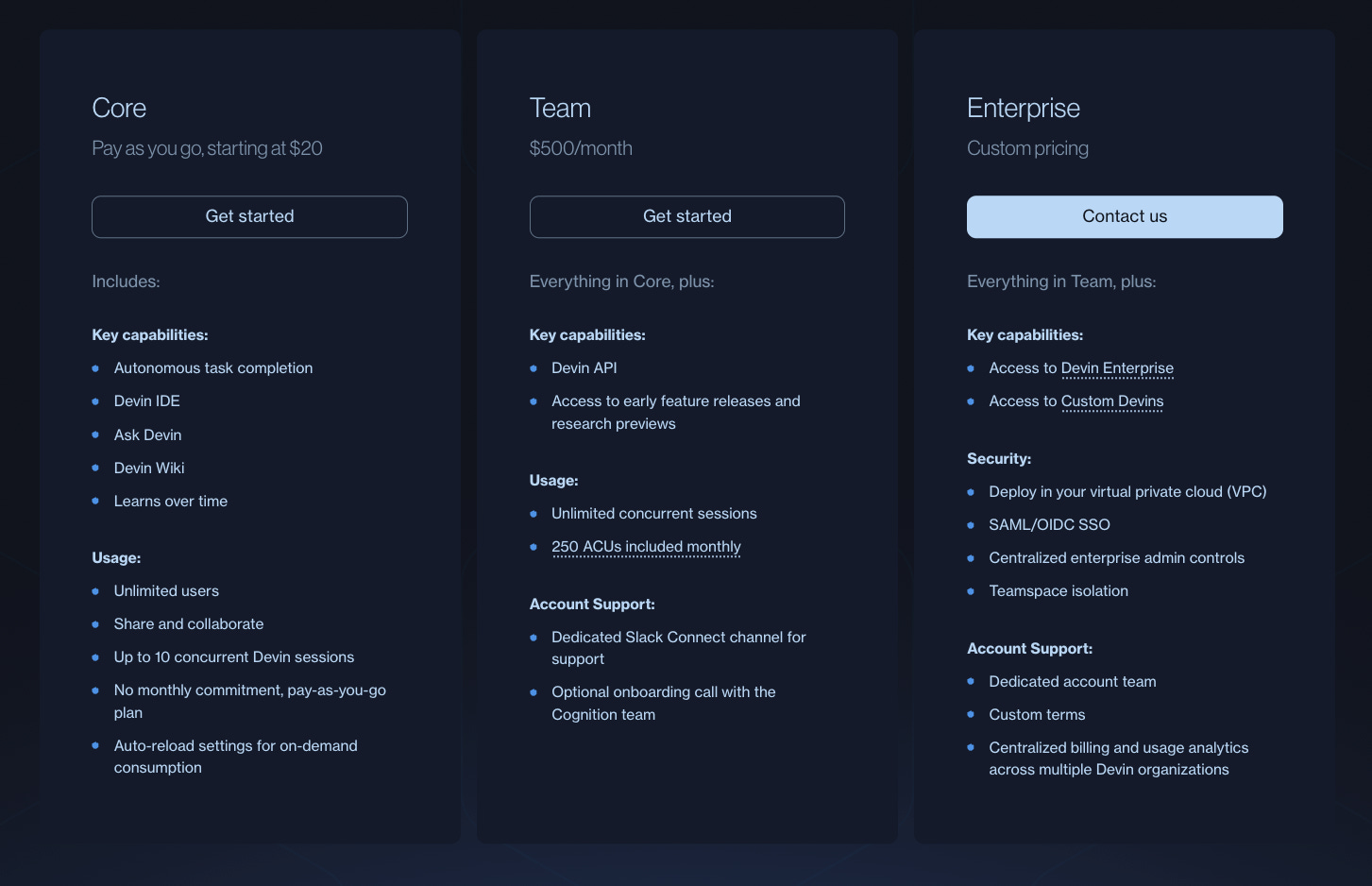
Task: Click the 'Security:' section heading
Action: [x=999, y=459]
